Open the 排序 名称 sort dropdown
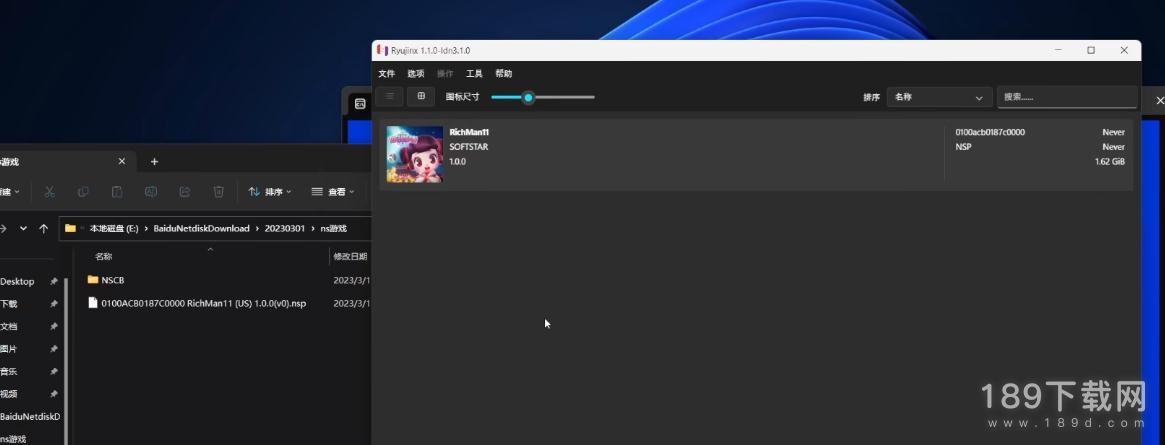Viewport: 1165px width, 445px height. [x=938, y=97]
